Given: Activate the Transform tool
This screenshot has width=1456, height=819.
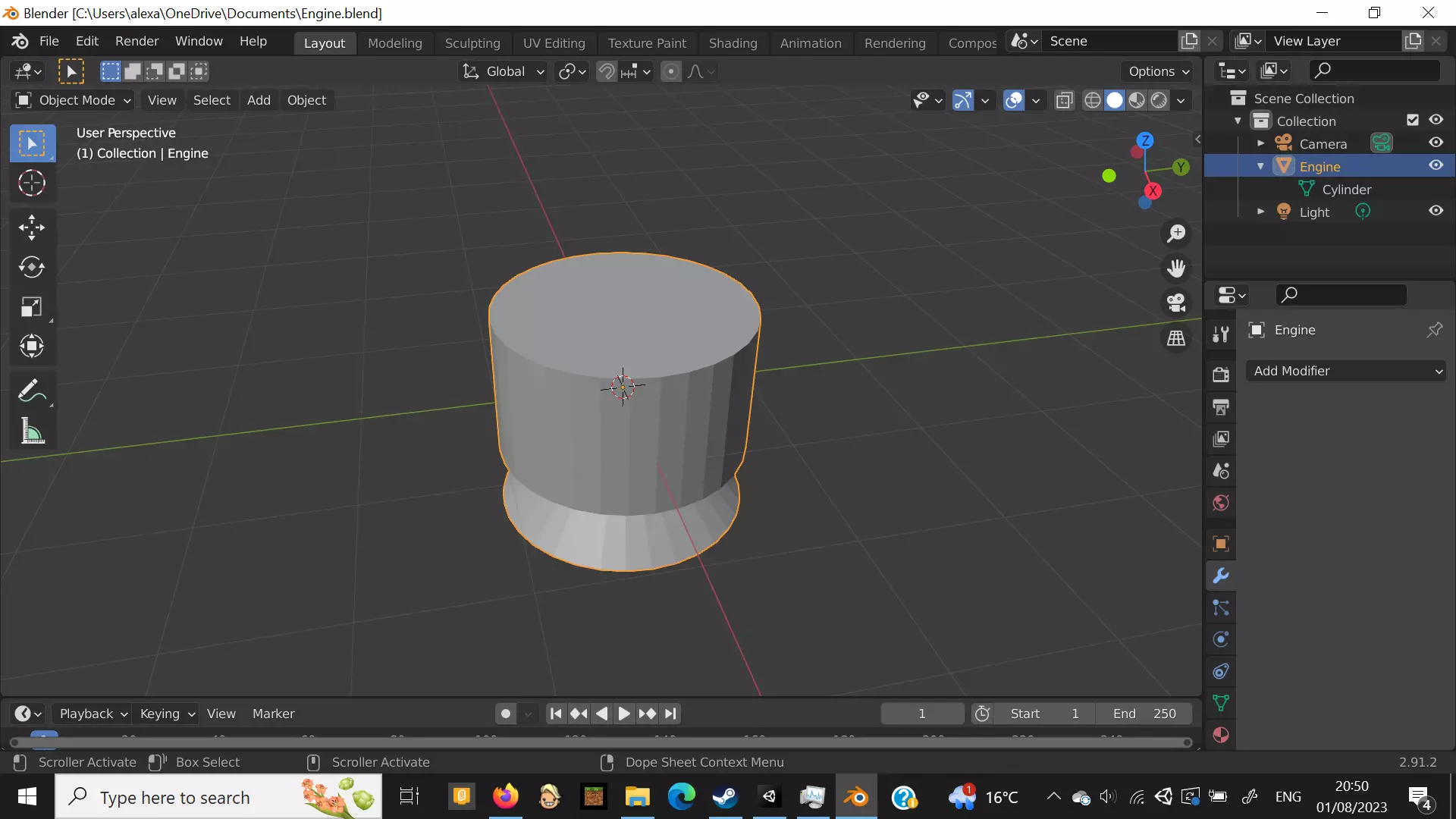Looking at the screenshot, I should click(x=32, y=347).
